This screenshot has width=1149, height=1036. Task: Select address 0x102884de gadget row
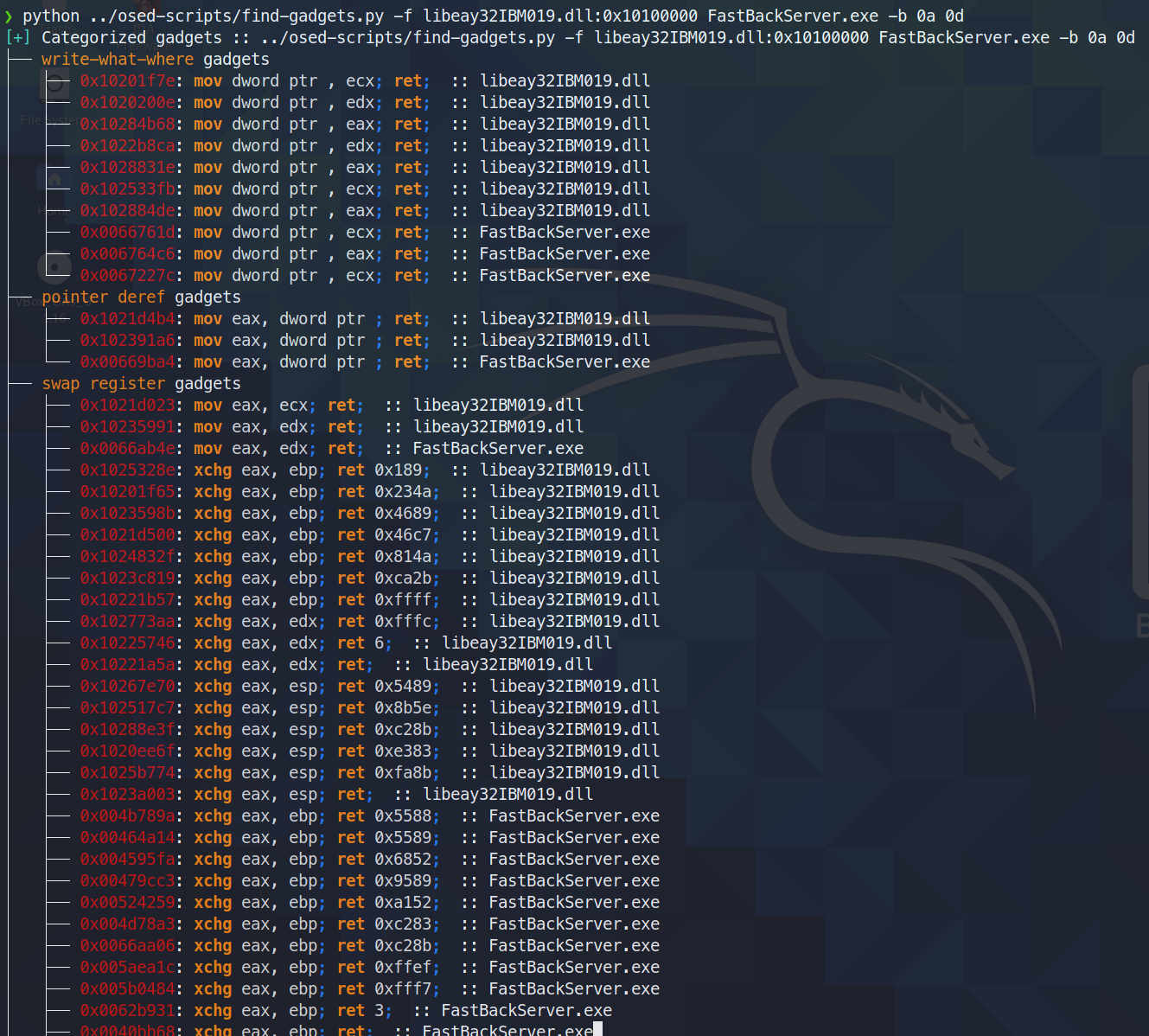(365, 211)
